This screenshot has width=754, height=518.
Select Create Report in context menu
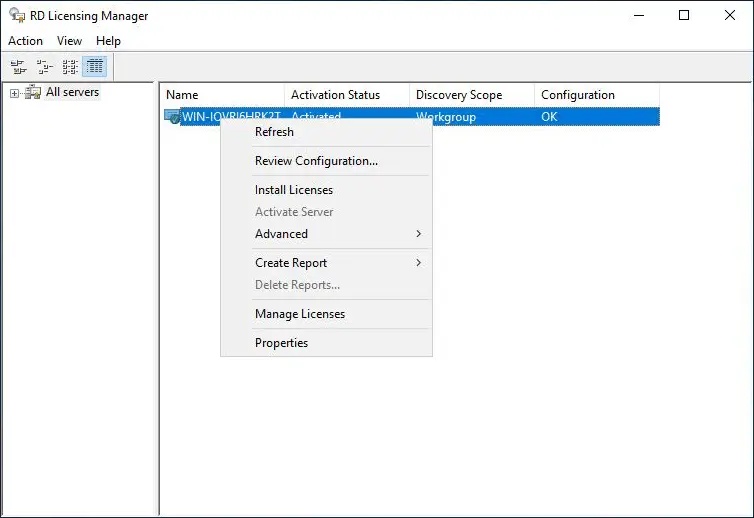coord(326,263)
